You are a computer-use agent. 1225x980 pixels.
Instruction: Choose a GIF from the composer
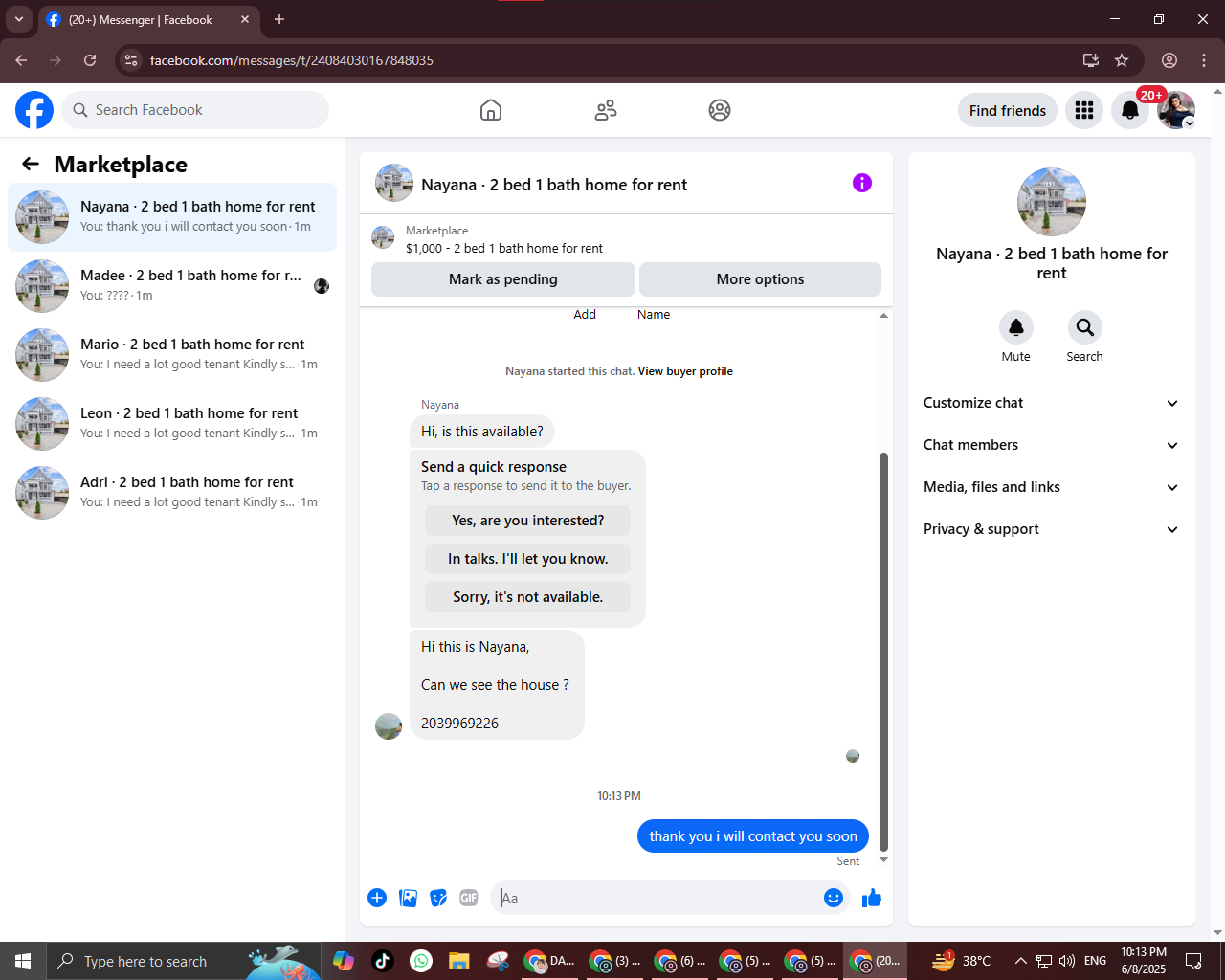click(x=469, y=898)
